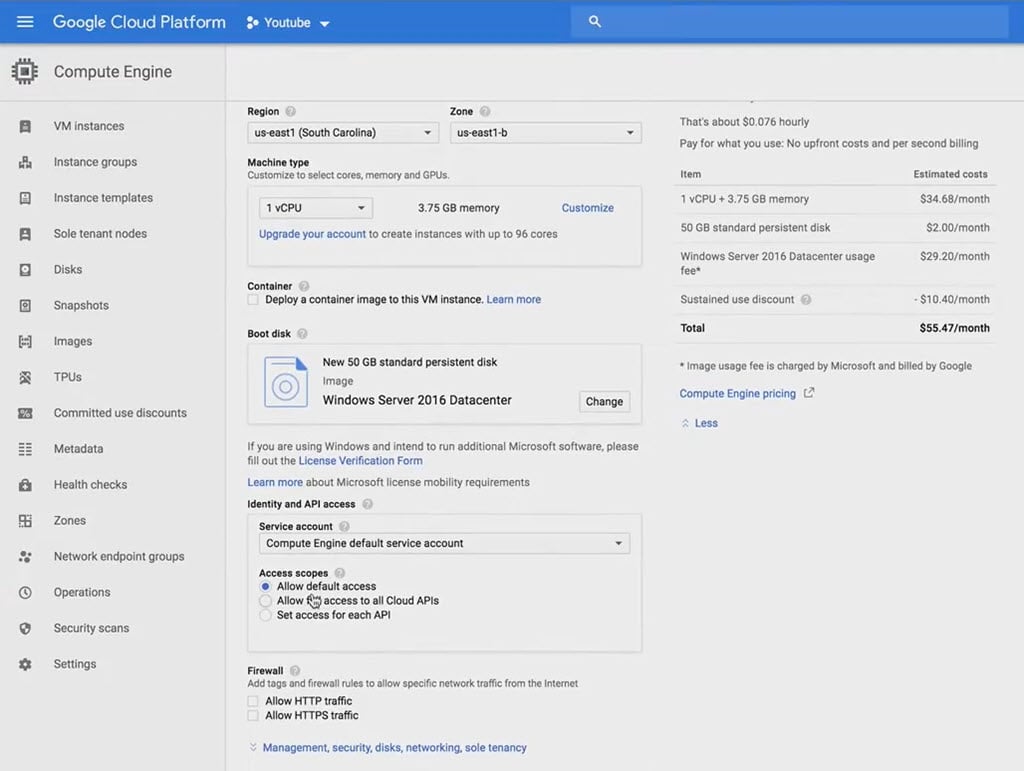Click the Change boot disk button
The image size is (1024, 771).
coord(604,401)
